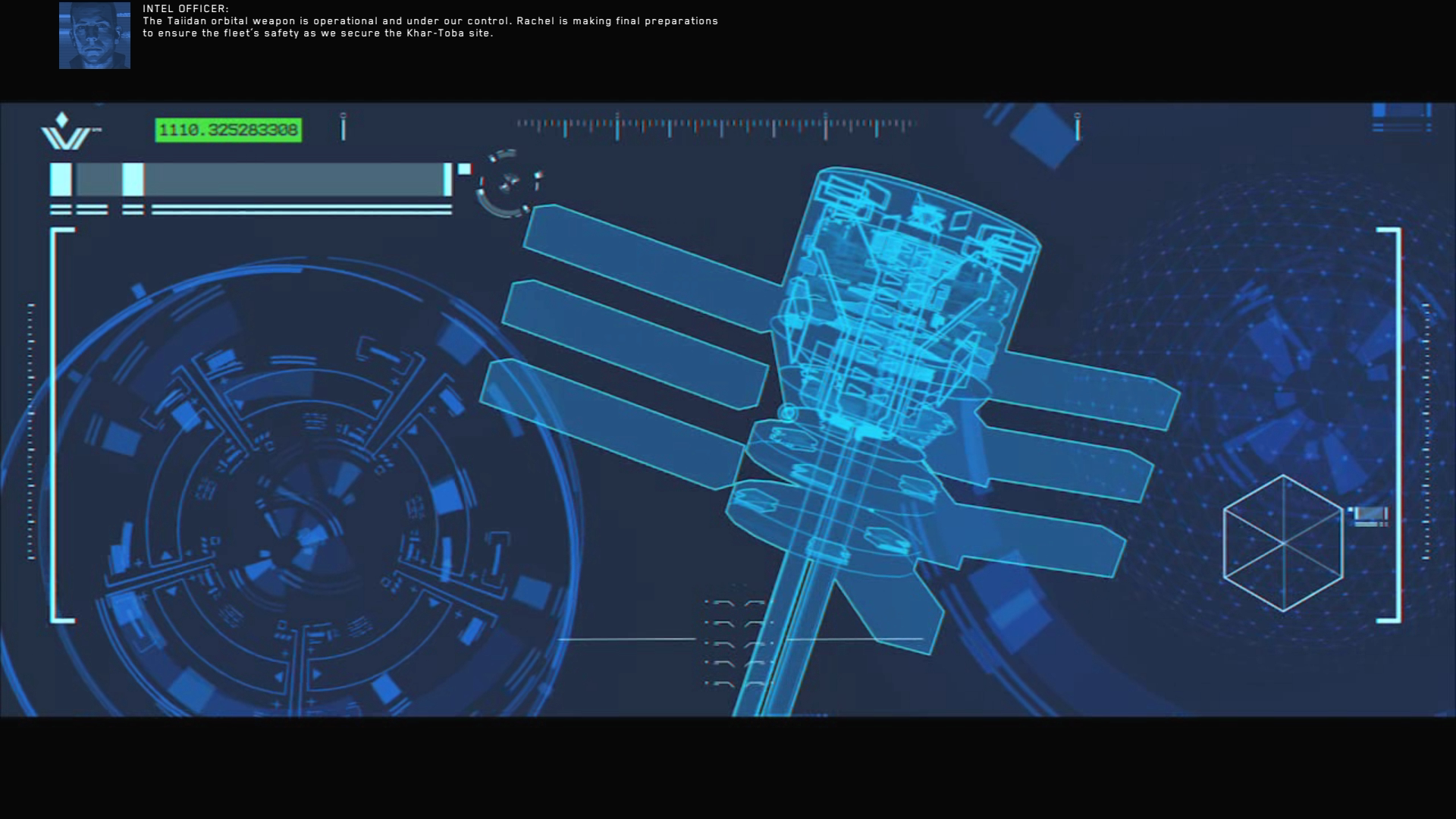This screenshot has width=1456, height=819.
Task: Click the right marker pin past the ruler scale
Action: pos(1078,127)
